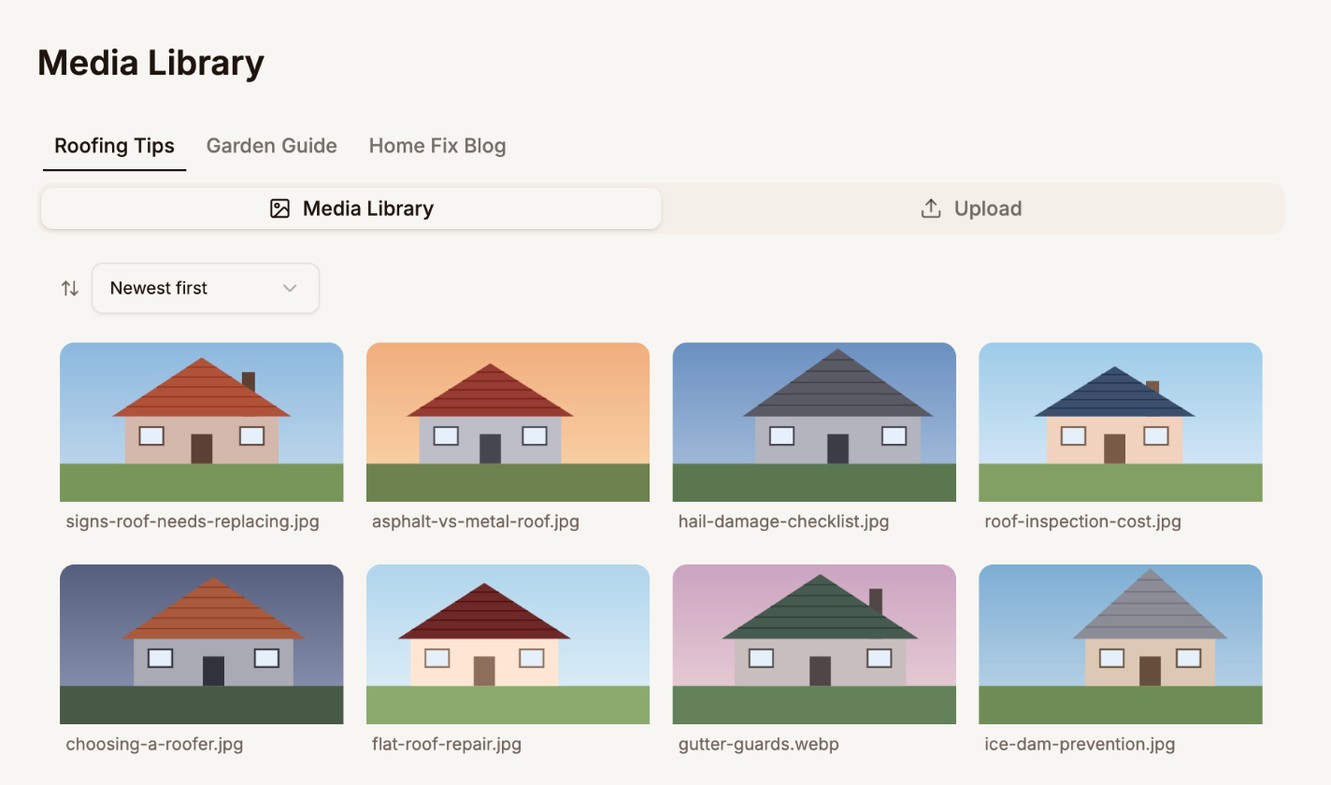
Task: Select the signs-roof-needs-replacing.jpg thumbnail
Action: tap(202, 422)
